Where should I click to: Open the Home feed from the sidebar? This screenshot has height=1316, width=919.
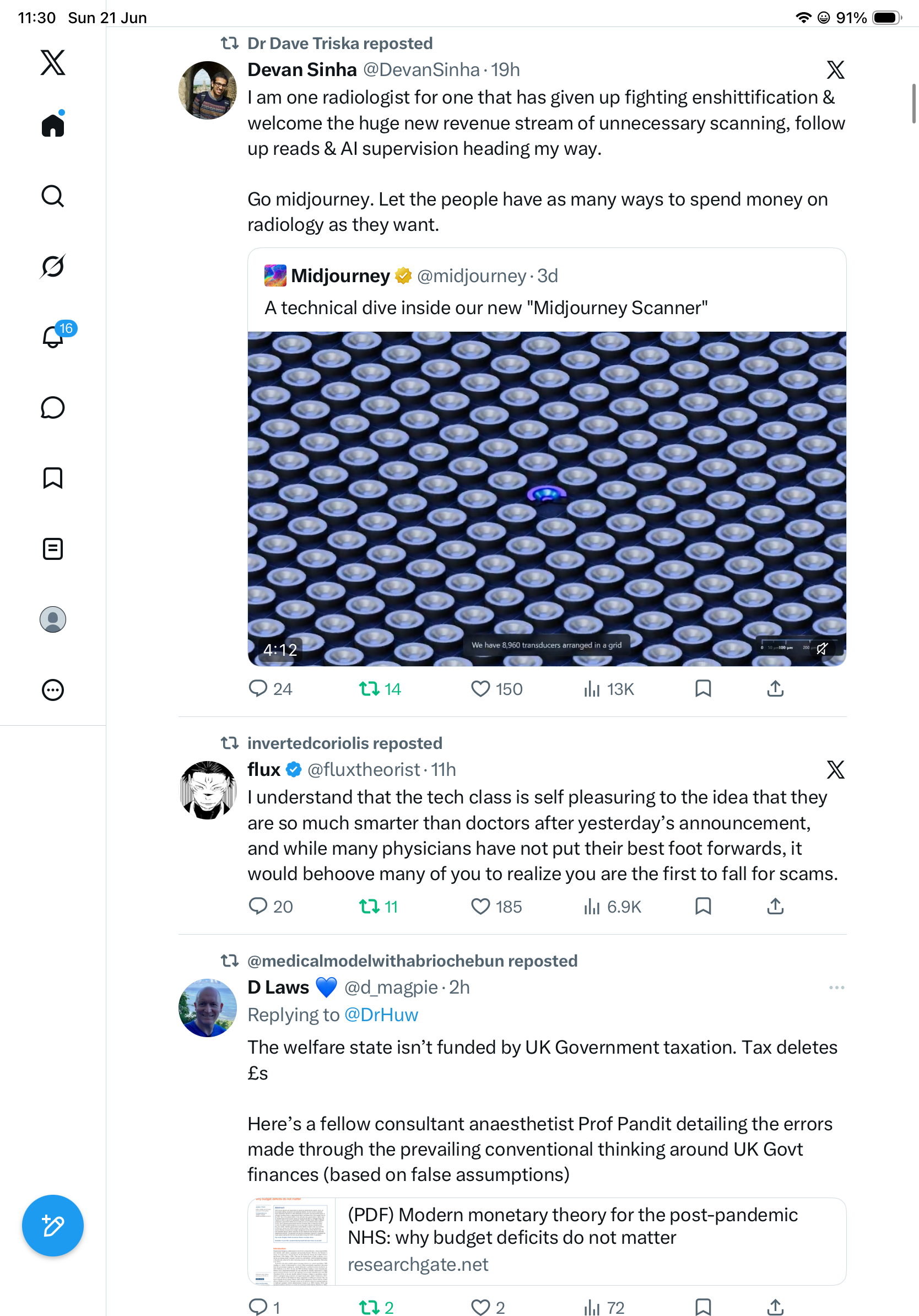tap(53, 125)
